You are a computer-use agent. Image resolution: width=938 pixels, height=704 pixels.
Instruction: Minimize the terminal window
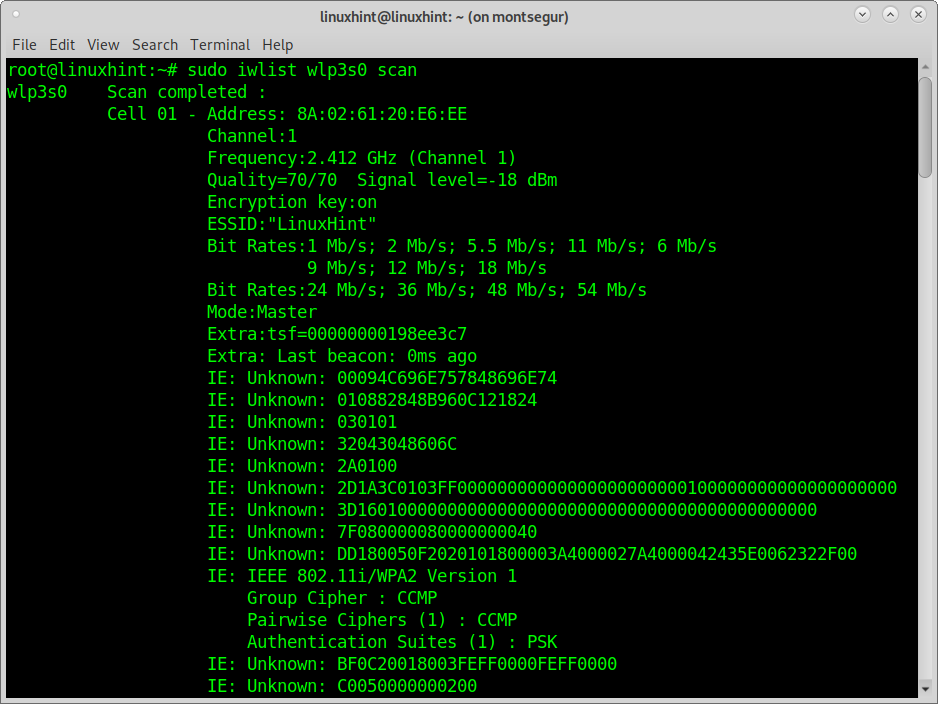(x=862, y=14)
